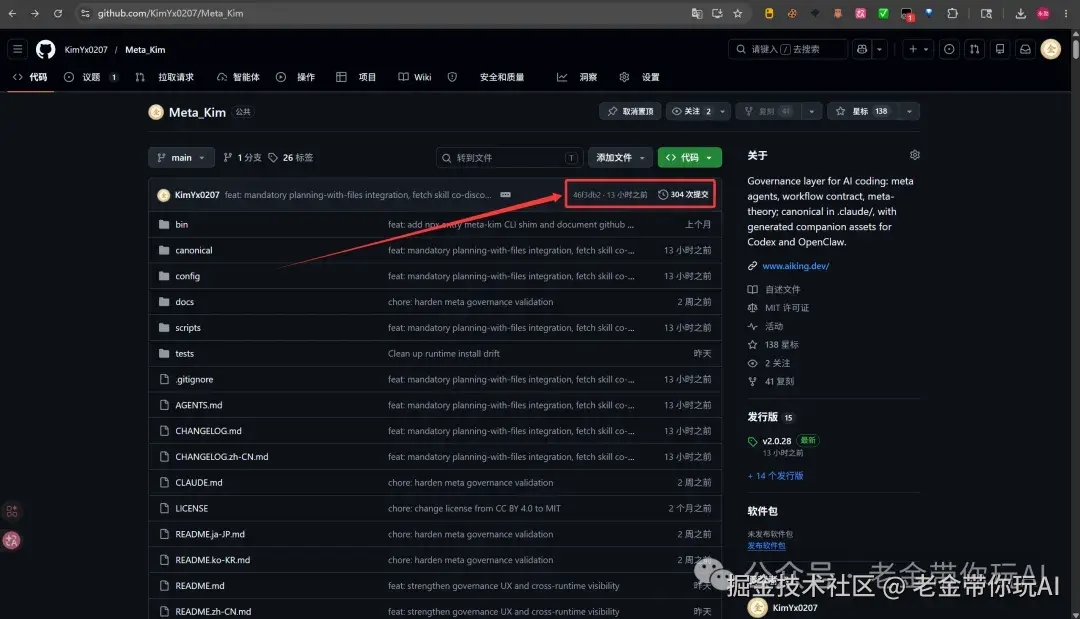
Task: Click KimYx0207 commit author avatar
Action: click(163, 195)
